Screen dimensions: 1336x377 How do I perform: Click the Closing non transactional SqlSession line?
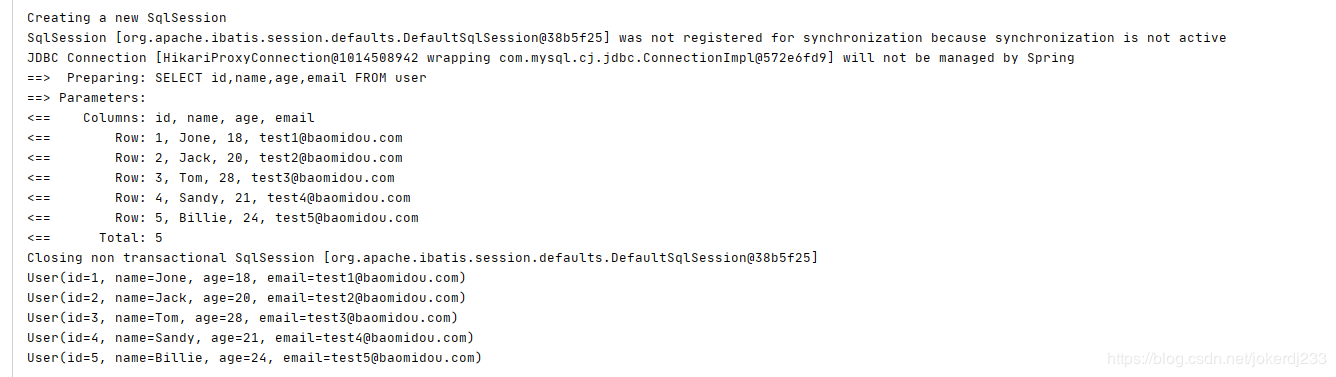tap(423, 258)
